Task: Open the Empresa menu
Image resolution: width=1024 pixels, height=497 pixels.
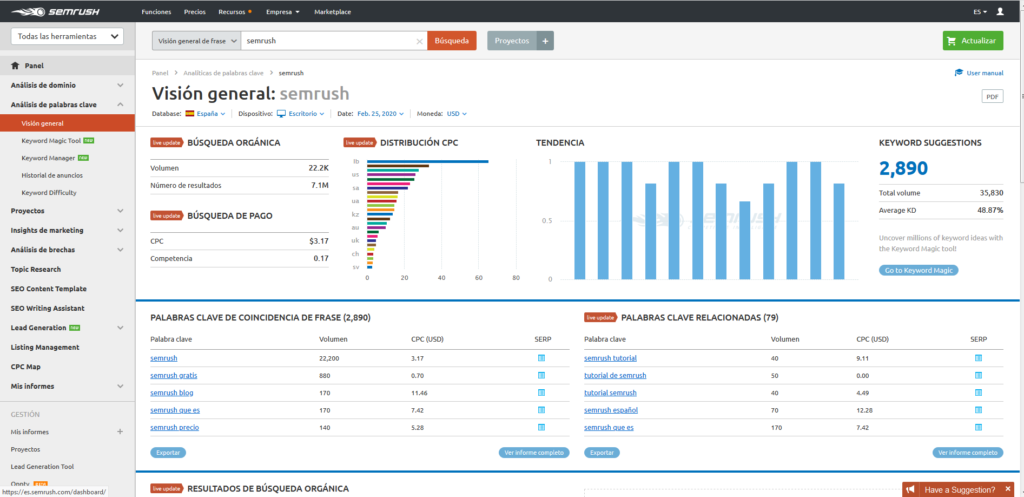Action: (283, 12)
